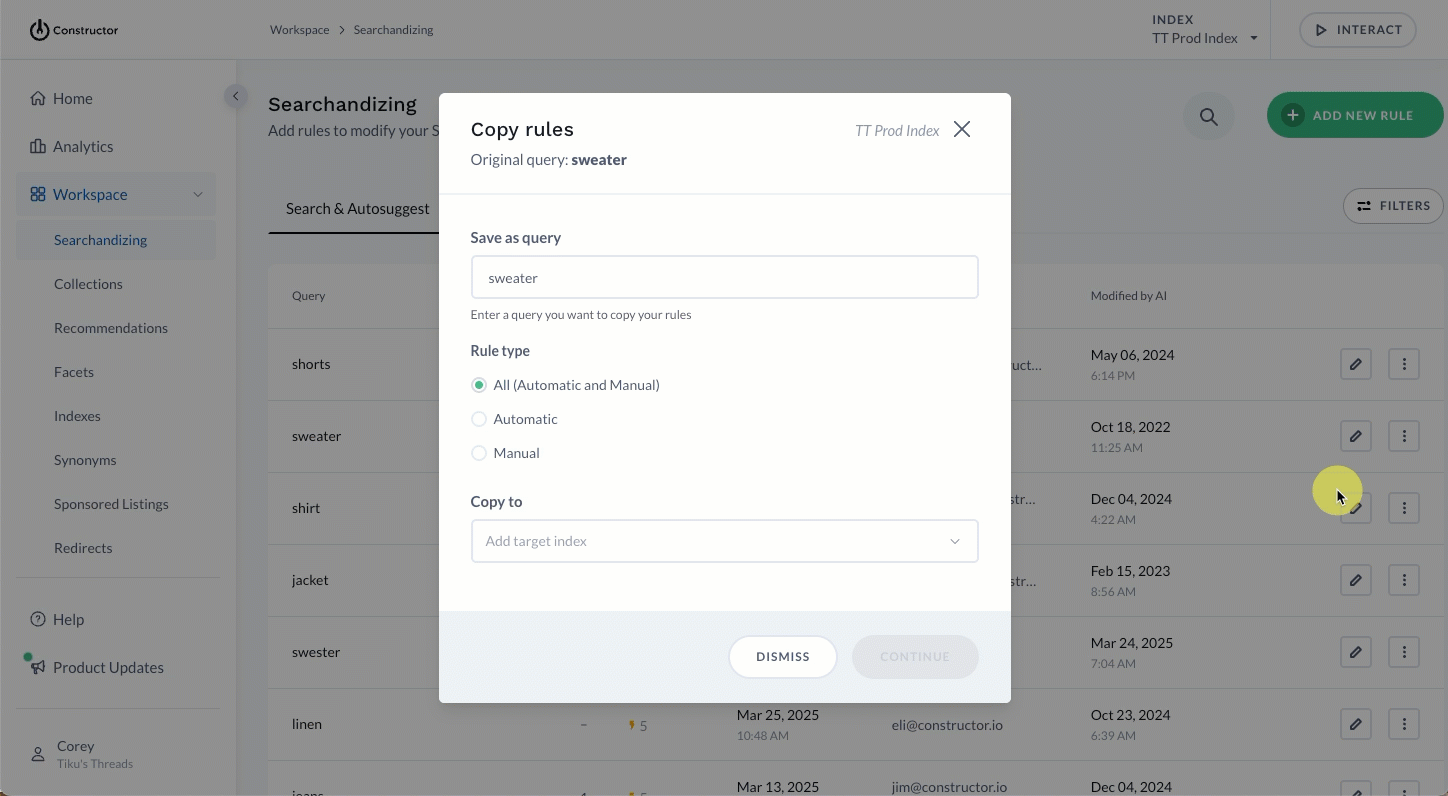
Task: Click the Filters sliders icon
Action: coord(1364,206)
